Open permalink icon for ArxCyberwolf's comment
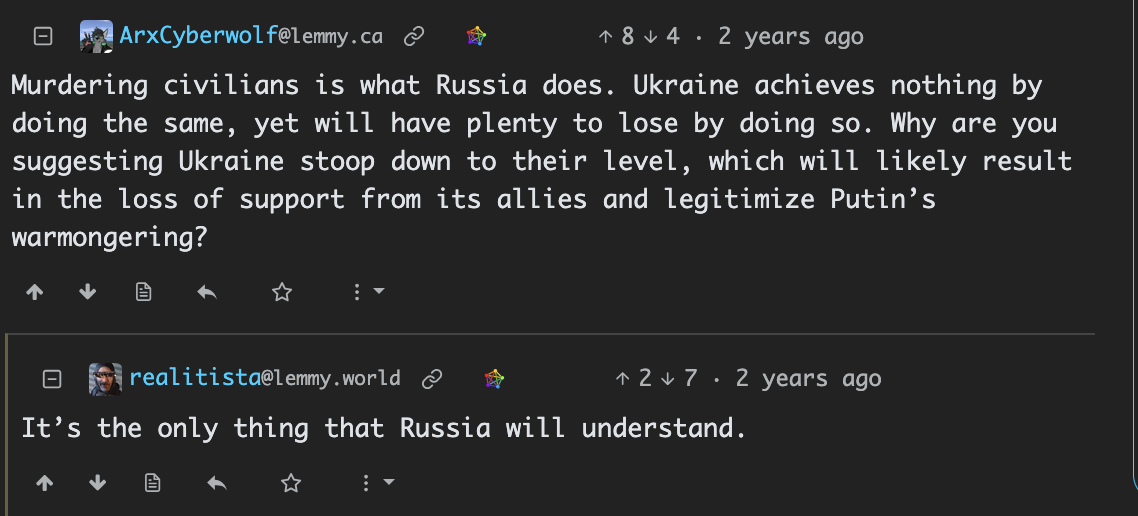1138x516 pixels. (x=414, y=37)
